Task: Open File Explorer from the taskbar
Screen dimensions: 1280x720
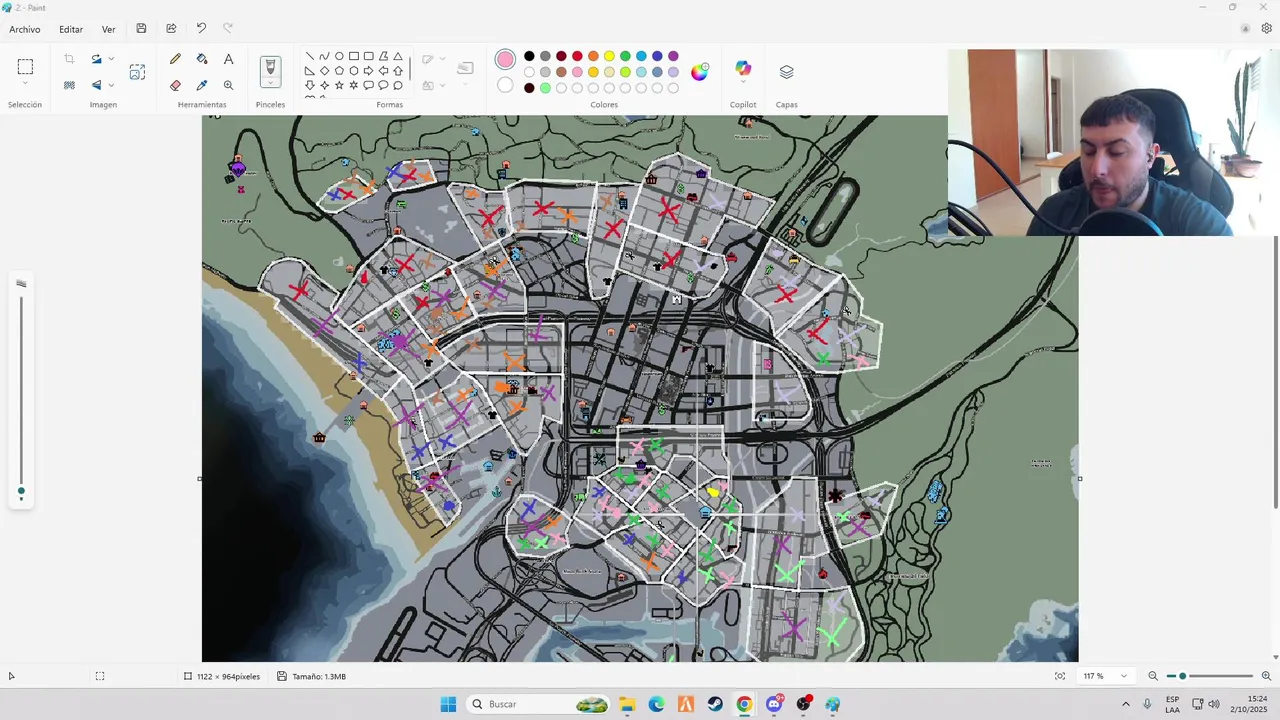Action: tap(627, 704)
